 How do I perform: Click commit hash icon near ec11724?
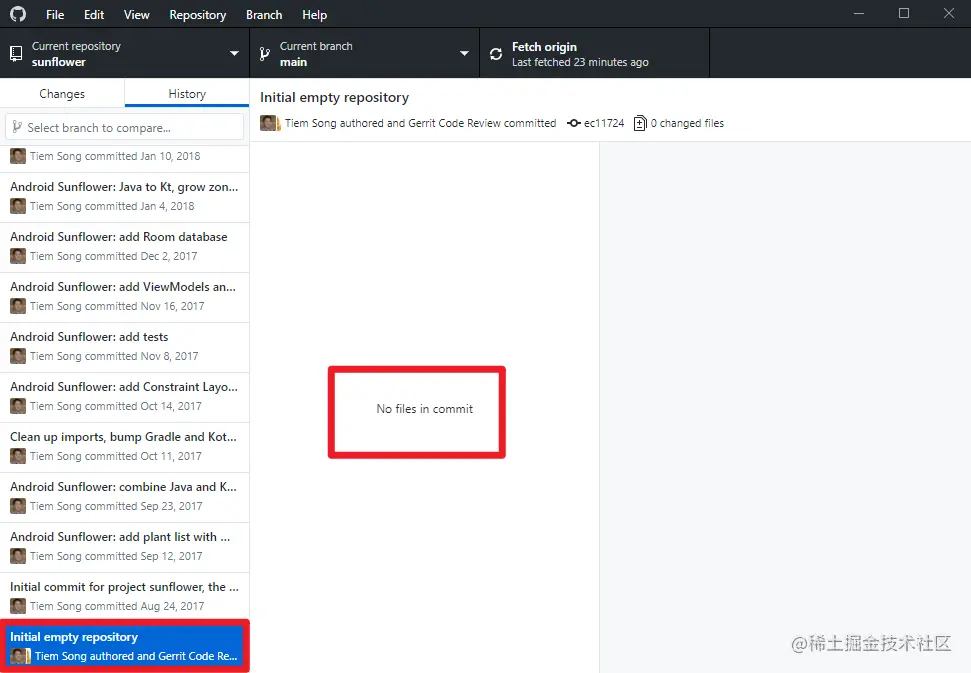click(573, 123)
